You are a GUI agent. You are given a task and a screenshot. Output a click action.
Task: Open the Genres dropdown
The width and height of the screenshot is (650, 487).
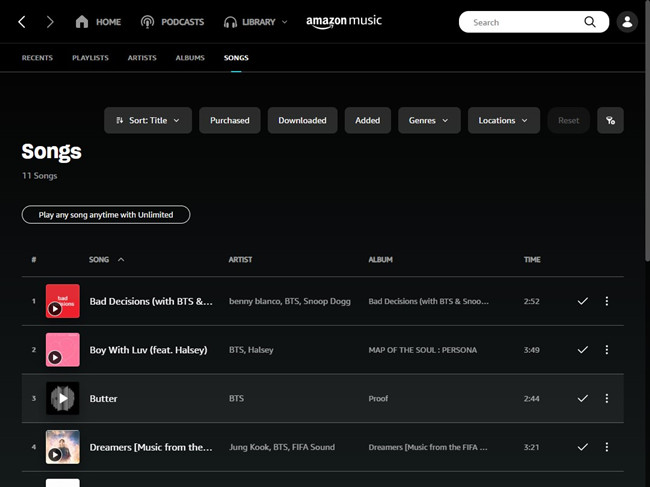tap(429, 121)
